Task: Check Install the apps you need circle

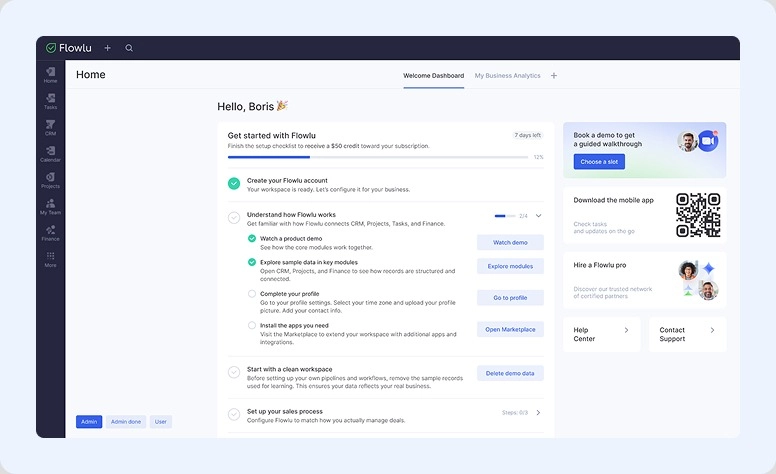Action: click(x=252, y=326)
